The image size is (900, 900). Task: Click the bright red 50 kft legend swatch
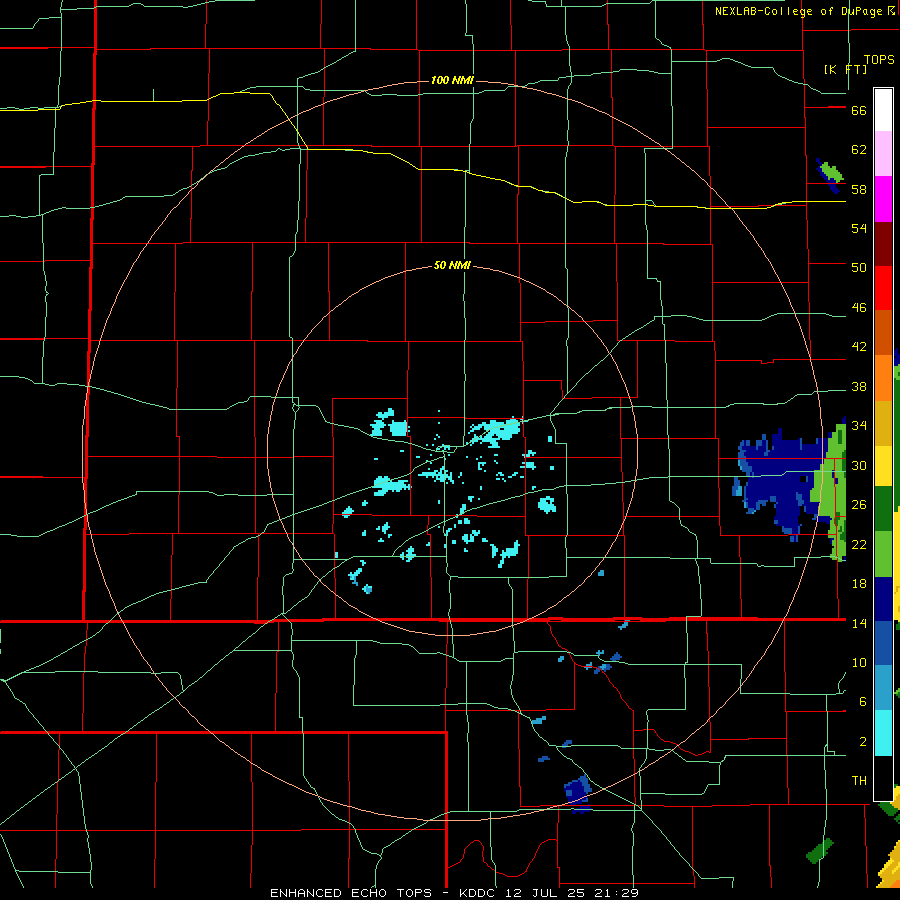(x=883, y=288)
